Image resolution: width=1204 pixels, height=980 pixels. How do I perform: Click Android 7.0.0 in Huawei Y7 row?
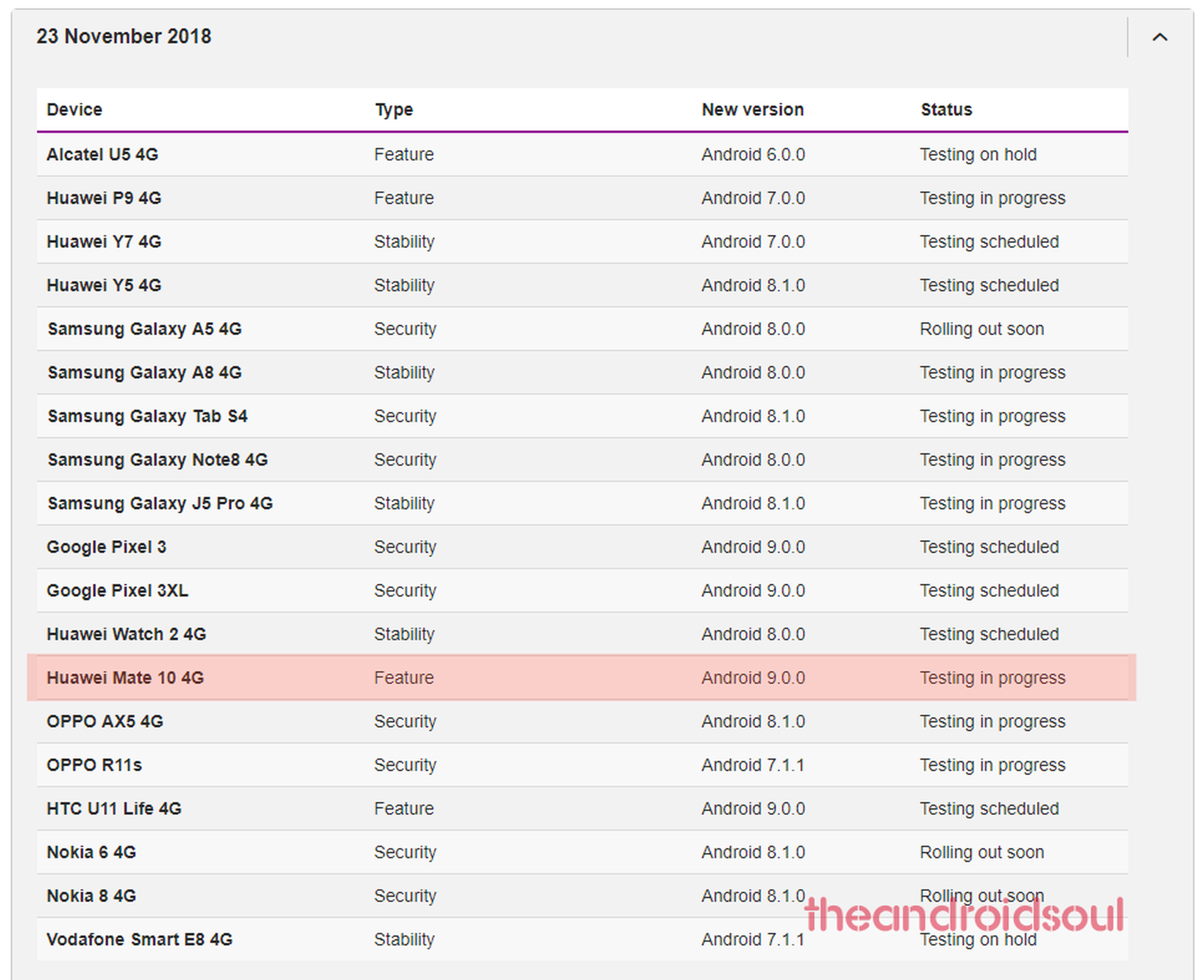click(x=753, y=242)
